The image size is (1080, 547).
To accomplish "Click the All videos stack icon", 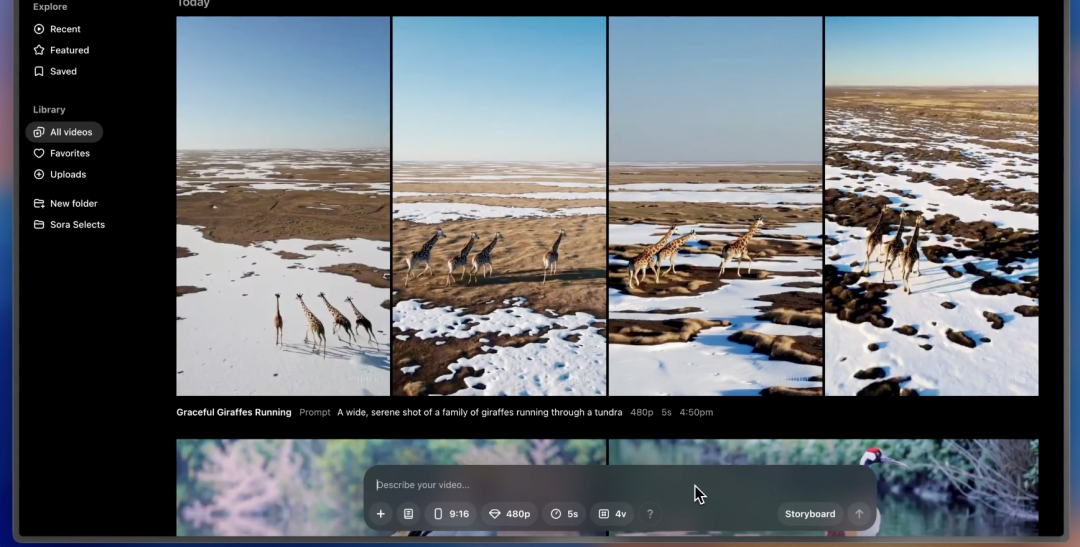I will click(x=39, y=132).
